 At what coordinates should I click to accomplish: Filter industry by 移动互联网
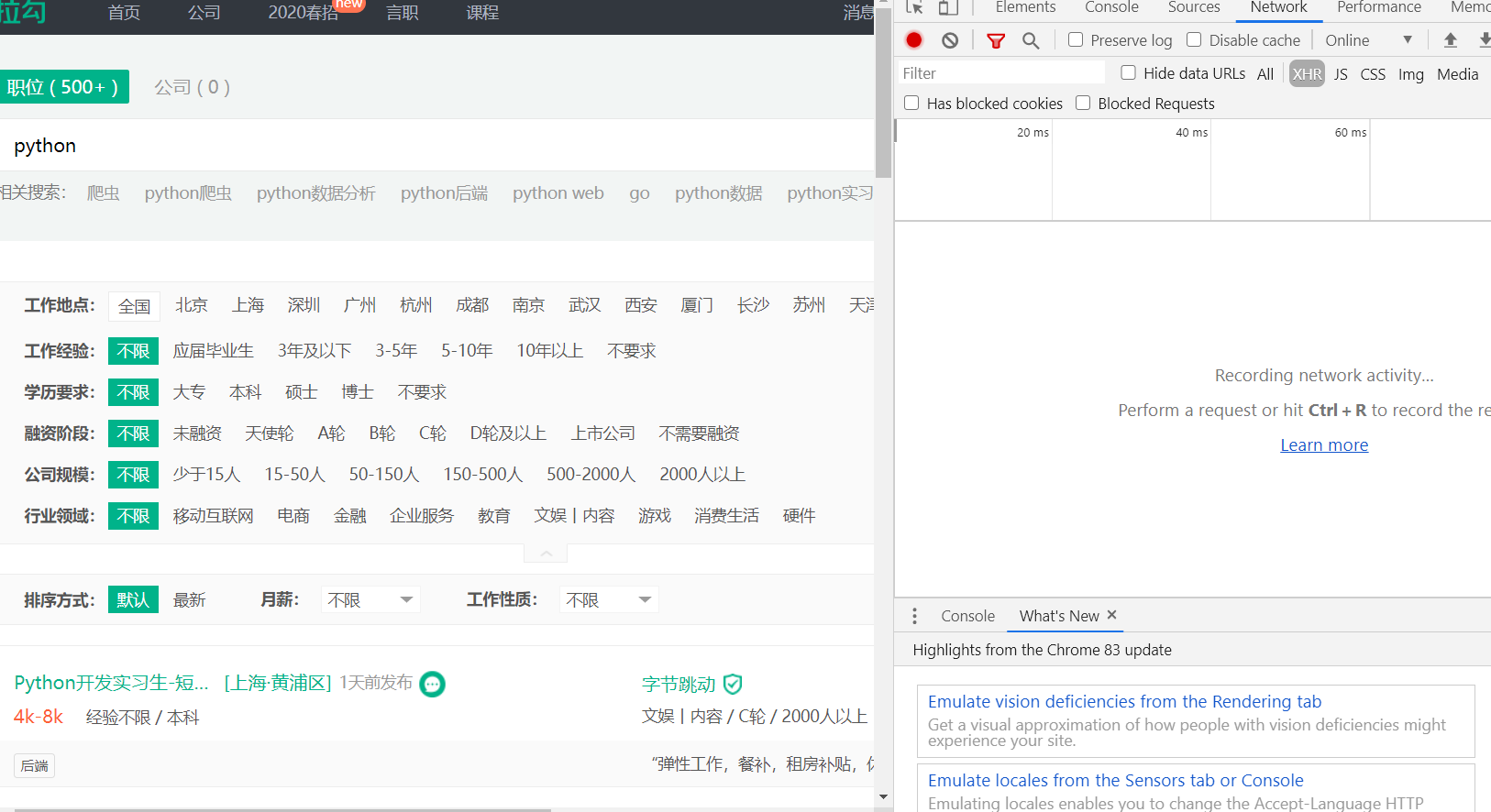(x=214, y=516)
